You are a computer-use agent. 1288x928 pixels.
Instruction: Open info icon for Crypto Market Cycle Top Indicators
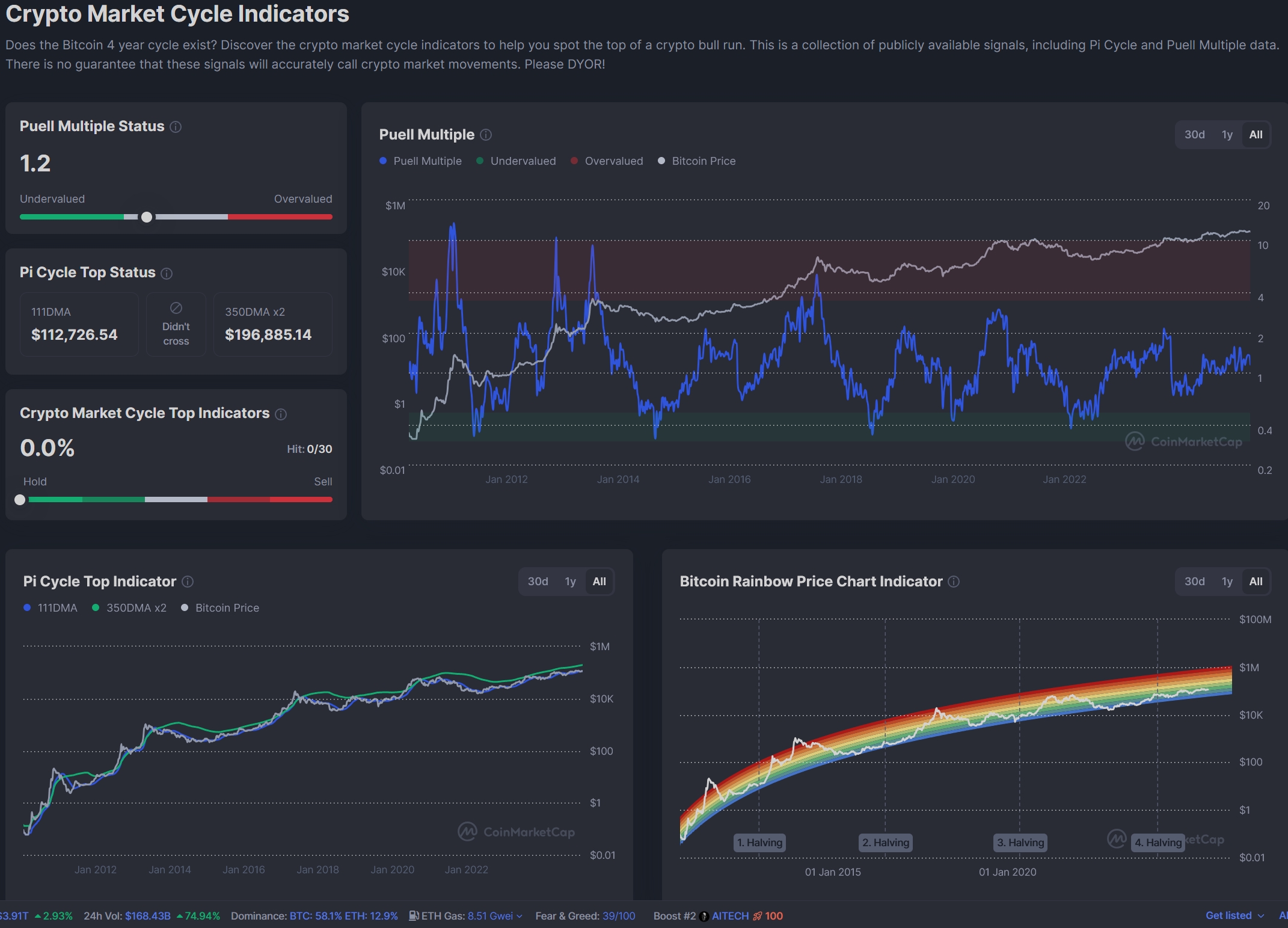click(281, 414)
